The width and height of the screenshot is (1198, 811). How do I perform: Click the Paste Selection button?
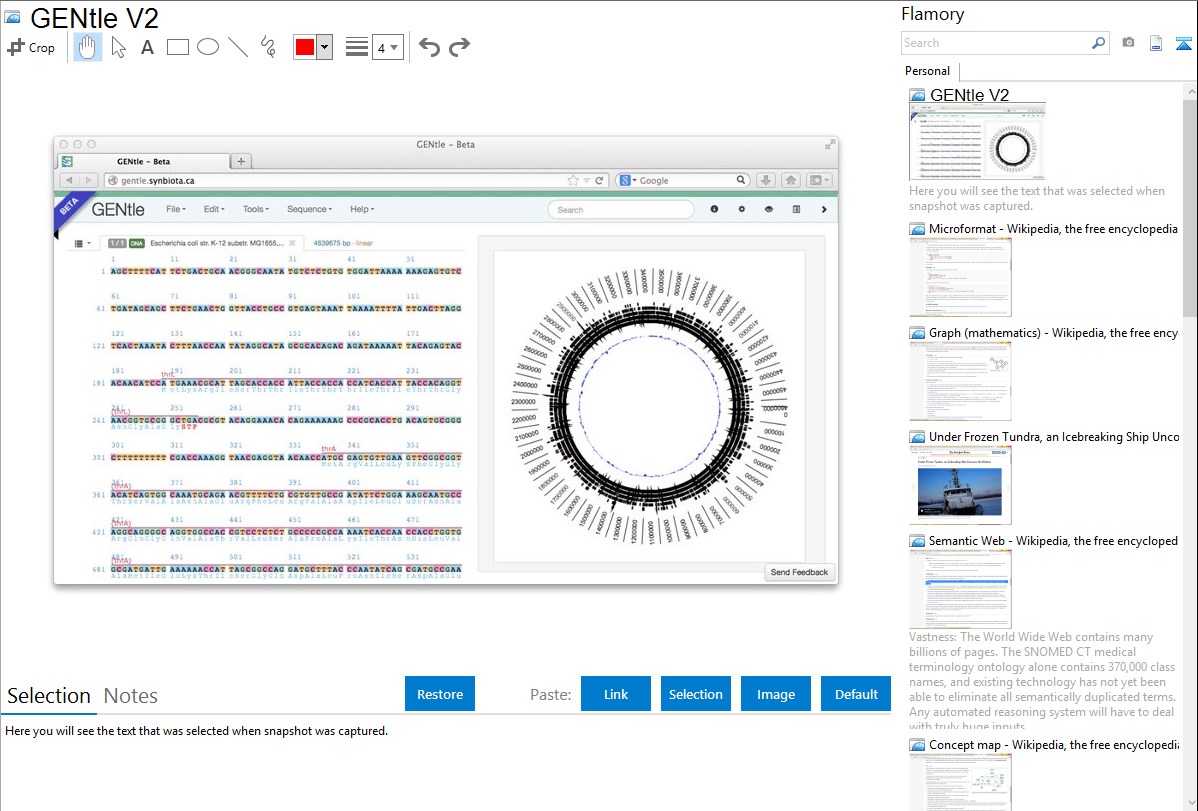tap(695, 694)
